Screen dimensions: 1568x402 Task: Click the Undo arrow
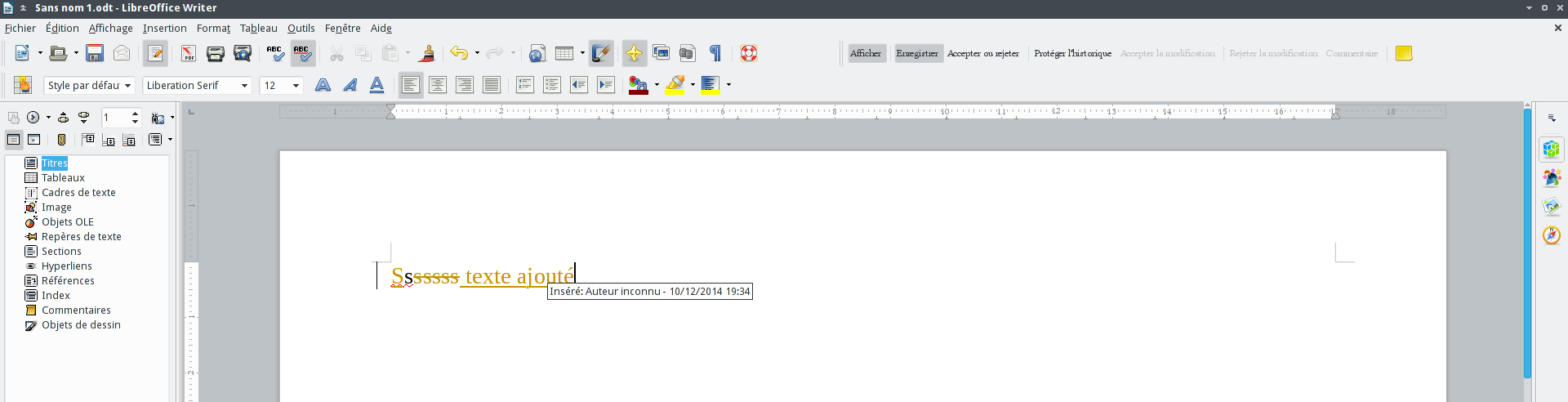click(459, 53)
